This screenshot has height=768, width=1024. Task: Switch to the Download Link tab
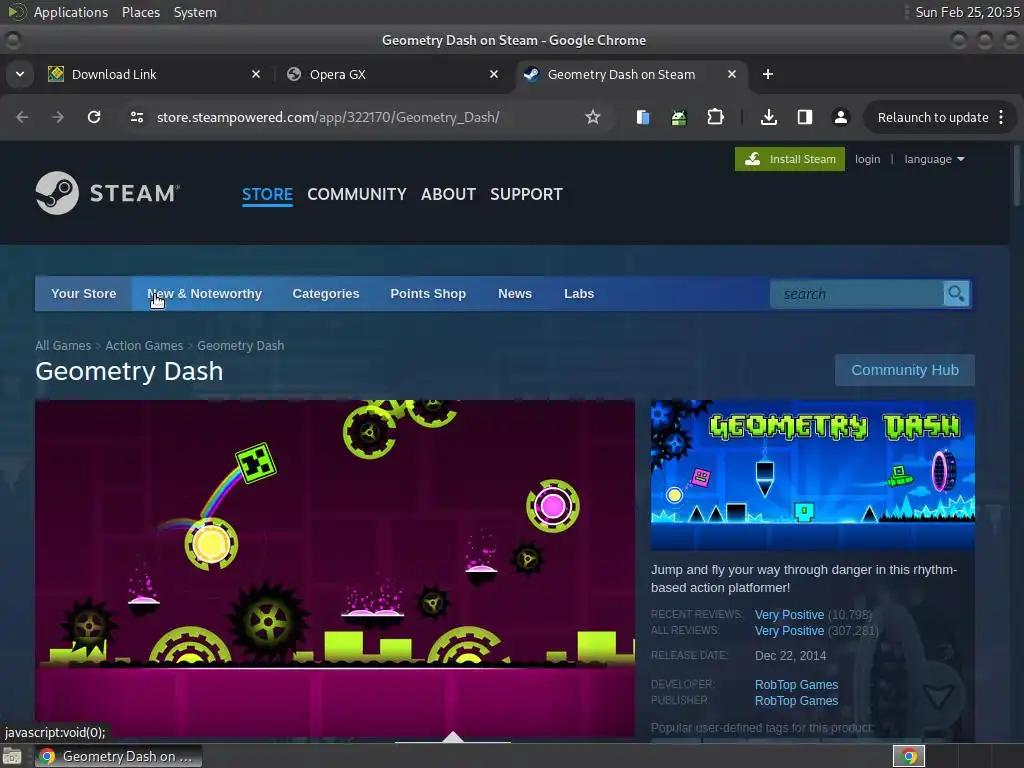tap(153, 74)
